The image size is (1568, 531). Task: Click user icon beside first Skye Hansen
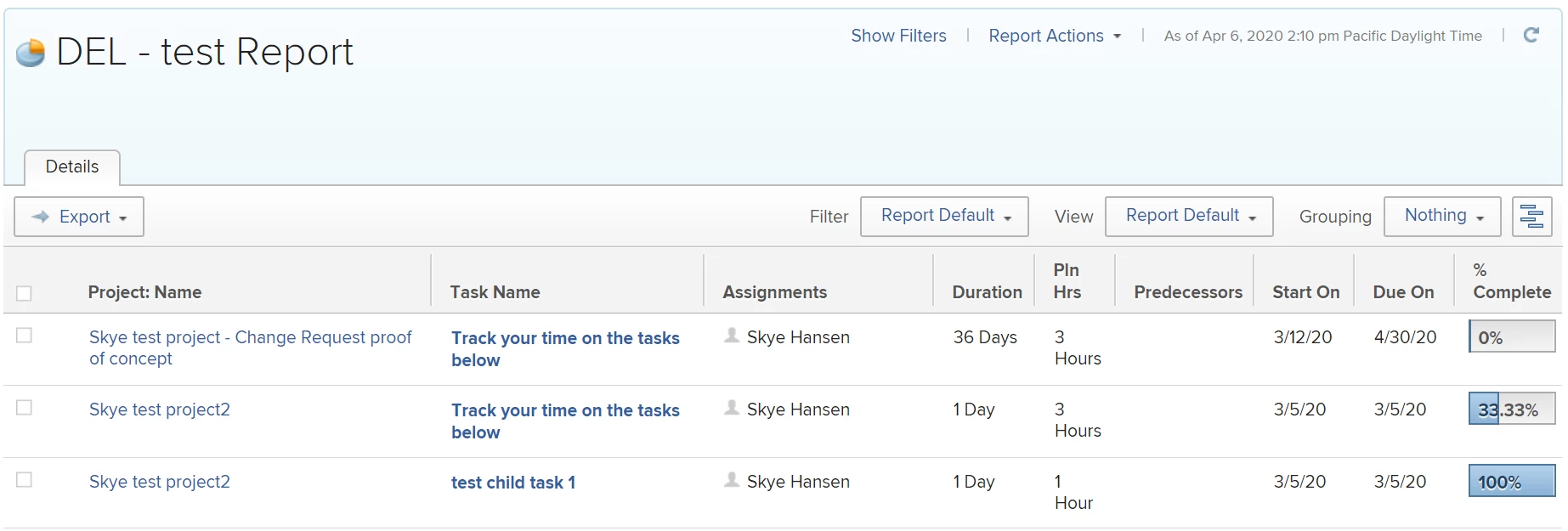point(731,336)
